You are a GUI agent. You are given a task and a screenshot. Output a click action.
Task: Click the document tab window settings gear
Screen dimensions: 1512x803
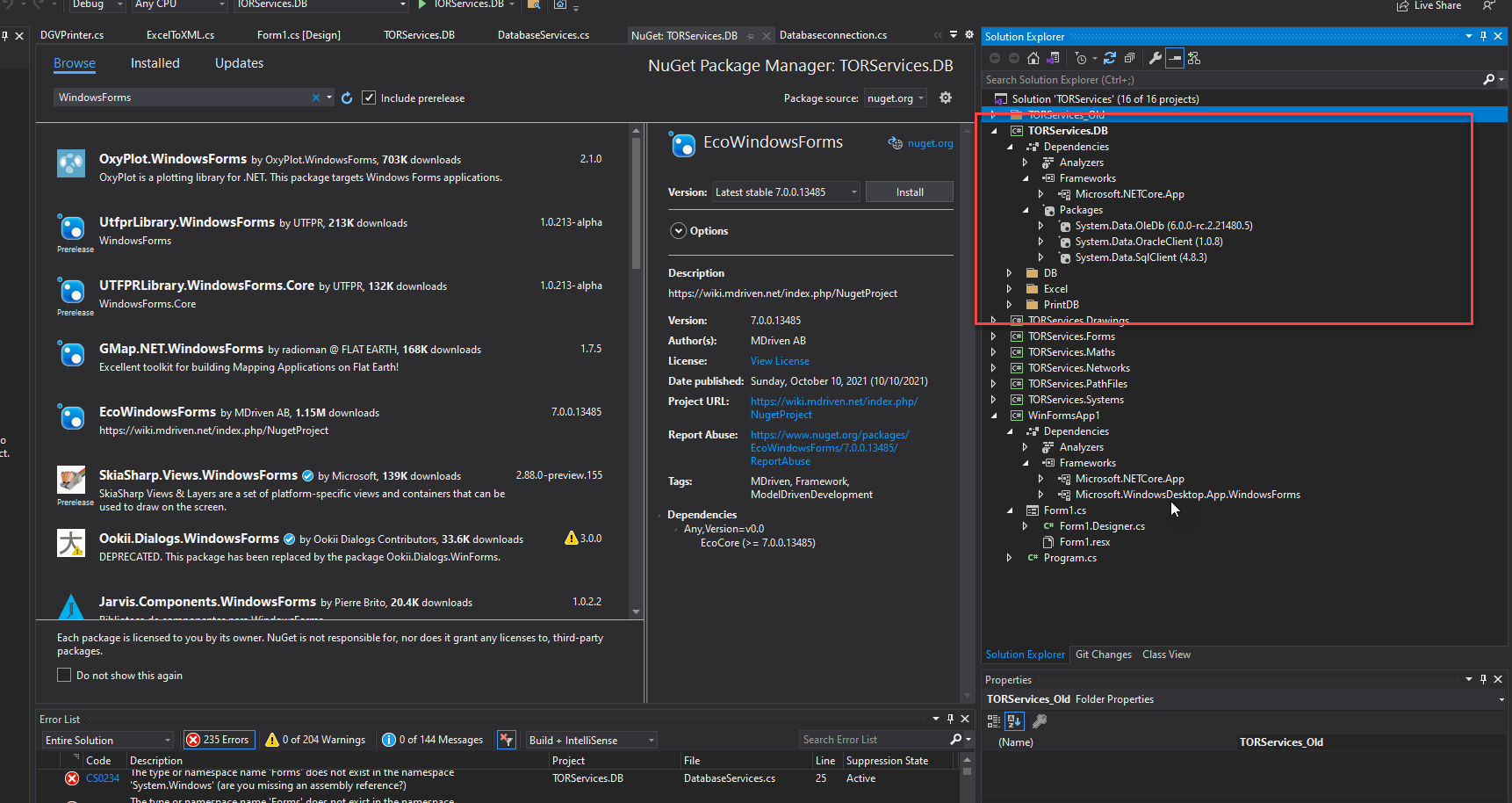click(969, 35)
